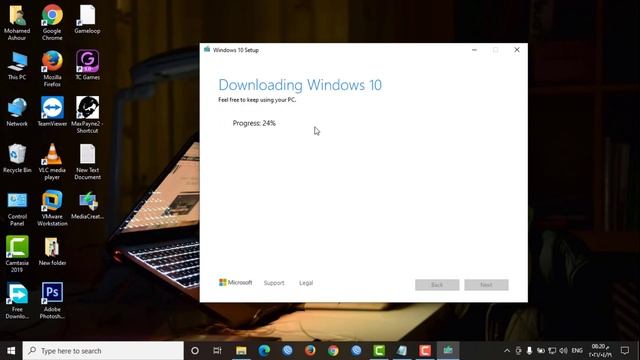Launch Adobe Photoshop from desktop

point(52,301)
